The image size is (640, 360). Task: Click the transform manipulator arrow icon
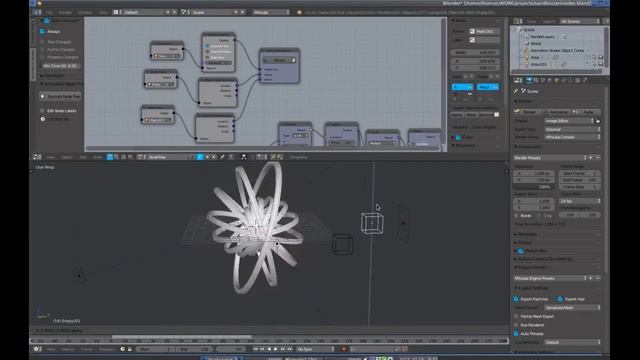(222, 157)
